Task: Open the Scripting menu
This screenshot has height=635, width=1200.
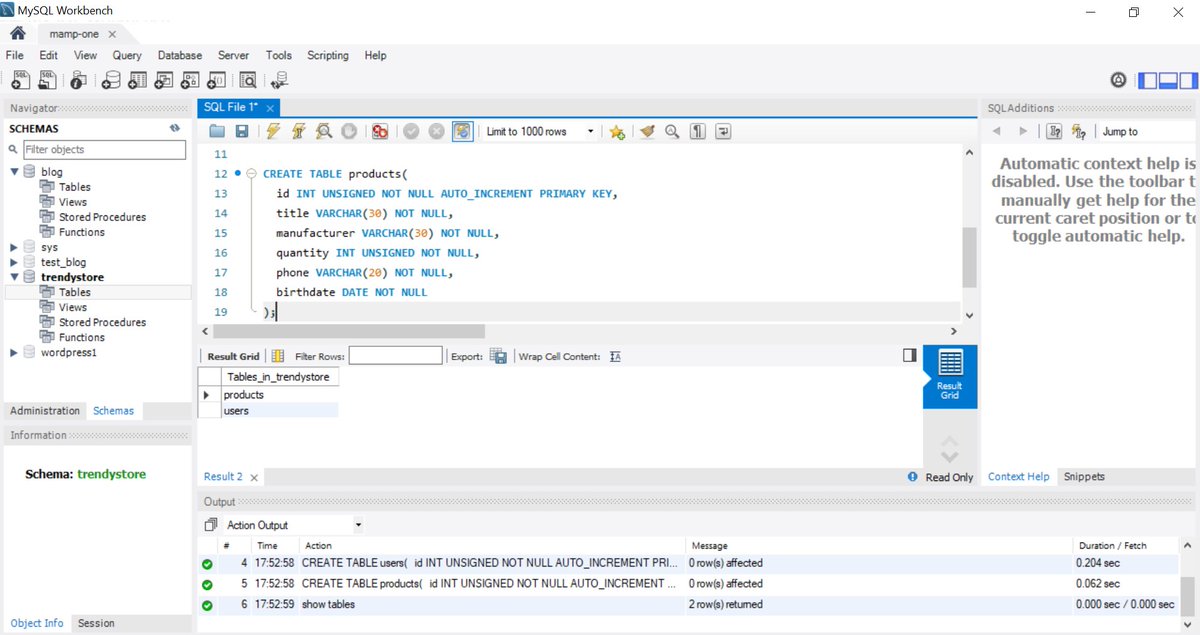Action: (x=328, y=56)
